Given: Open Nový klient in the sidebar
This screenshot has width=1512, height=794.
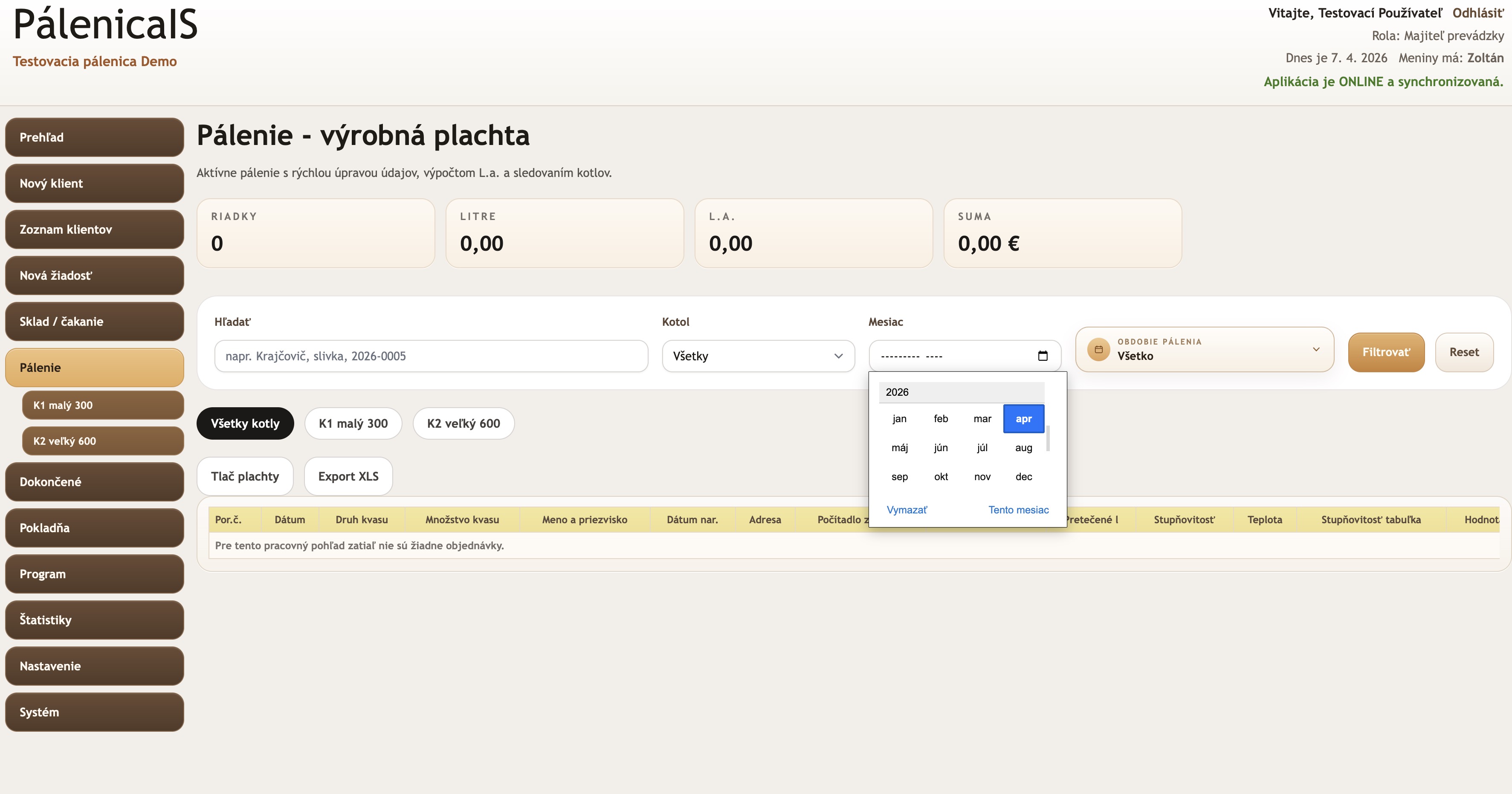Looking at the screenshot, I should coord(95,183).
